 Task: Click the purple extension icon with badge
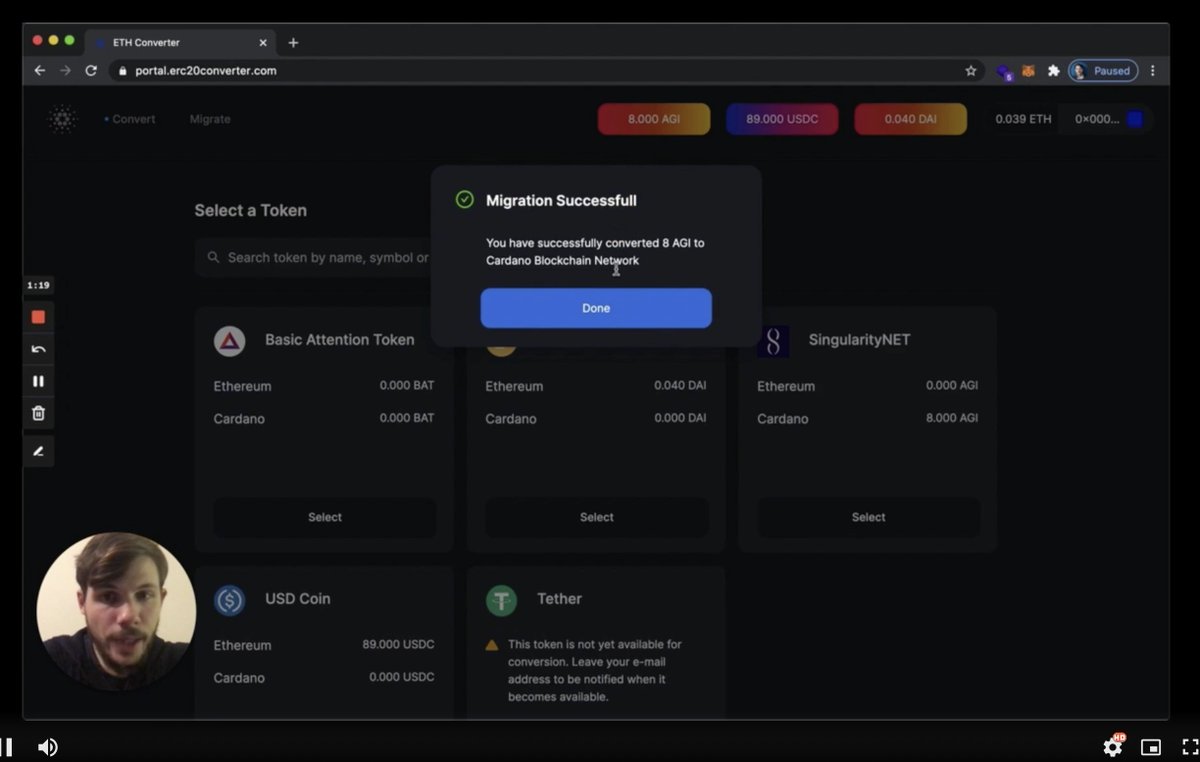[1004, 72]
